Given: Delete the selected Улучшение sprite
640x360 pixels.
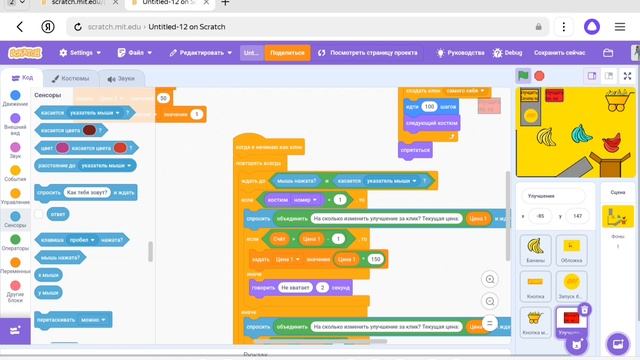Looking at the screenshot, I should click(x=584, y=310).
